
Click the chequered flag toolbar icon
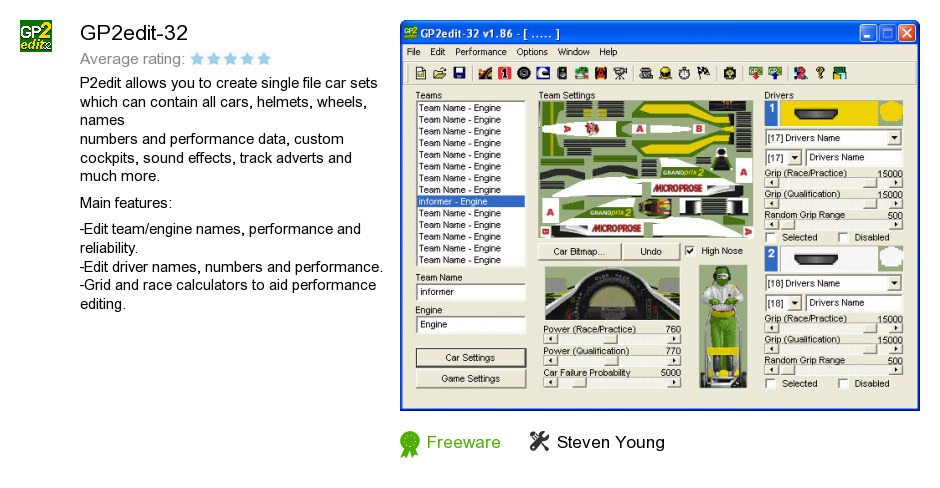click(x=703, y=73)
